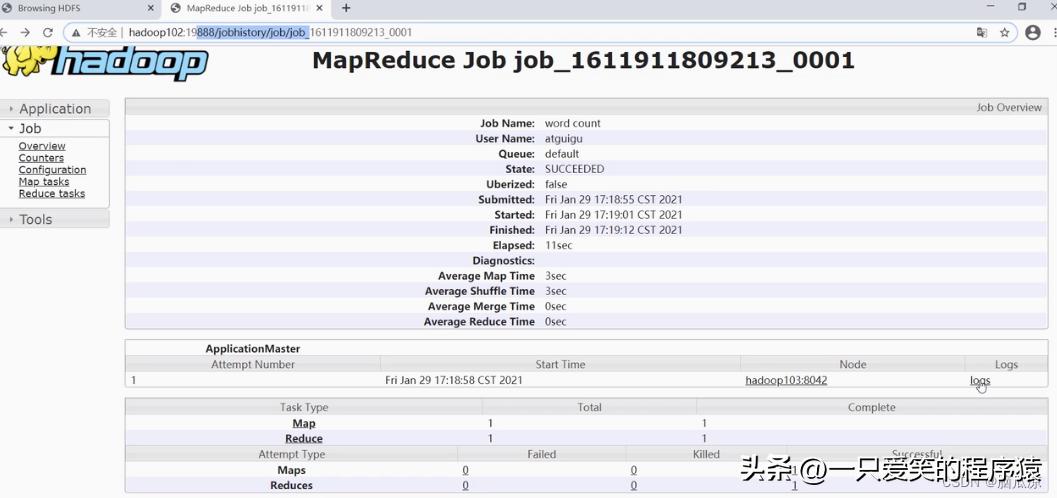1057x498 pixels.
Task: Go forward with the browser arrow
Action: tap(24, 32)
